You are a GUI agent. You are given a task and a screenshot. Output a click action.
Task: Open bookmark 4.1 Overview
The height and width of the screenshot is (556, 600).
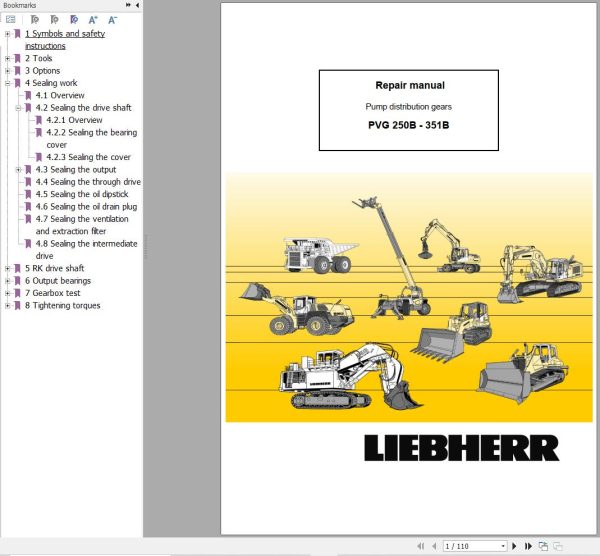pyautogui.click(x=60, y=96)
